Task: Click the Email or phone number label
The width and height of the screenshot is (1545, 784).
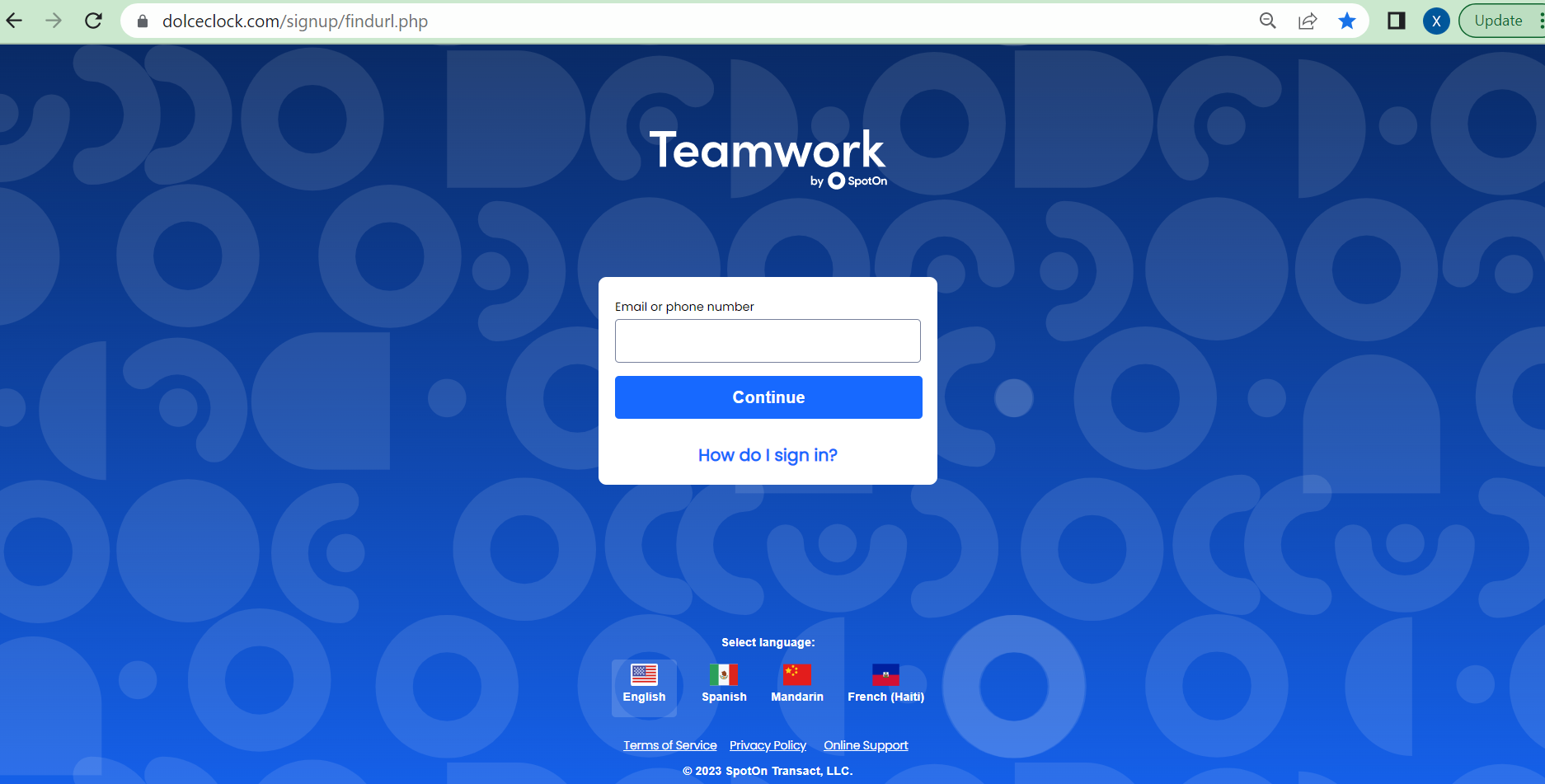Action: 684,307
